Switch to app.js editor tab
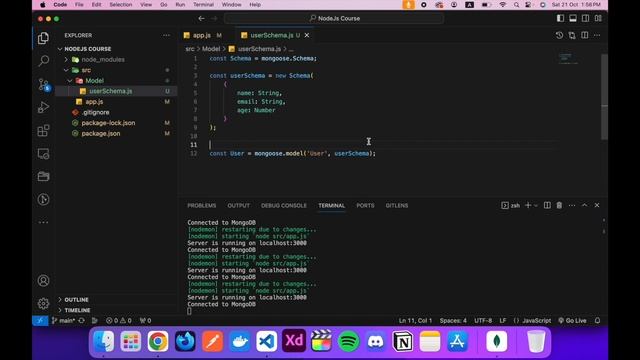 (x=203, y=36)
